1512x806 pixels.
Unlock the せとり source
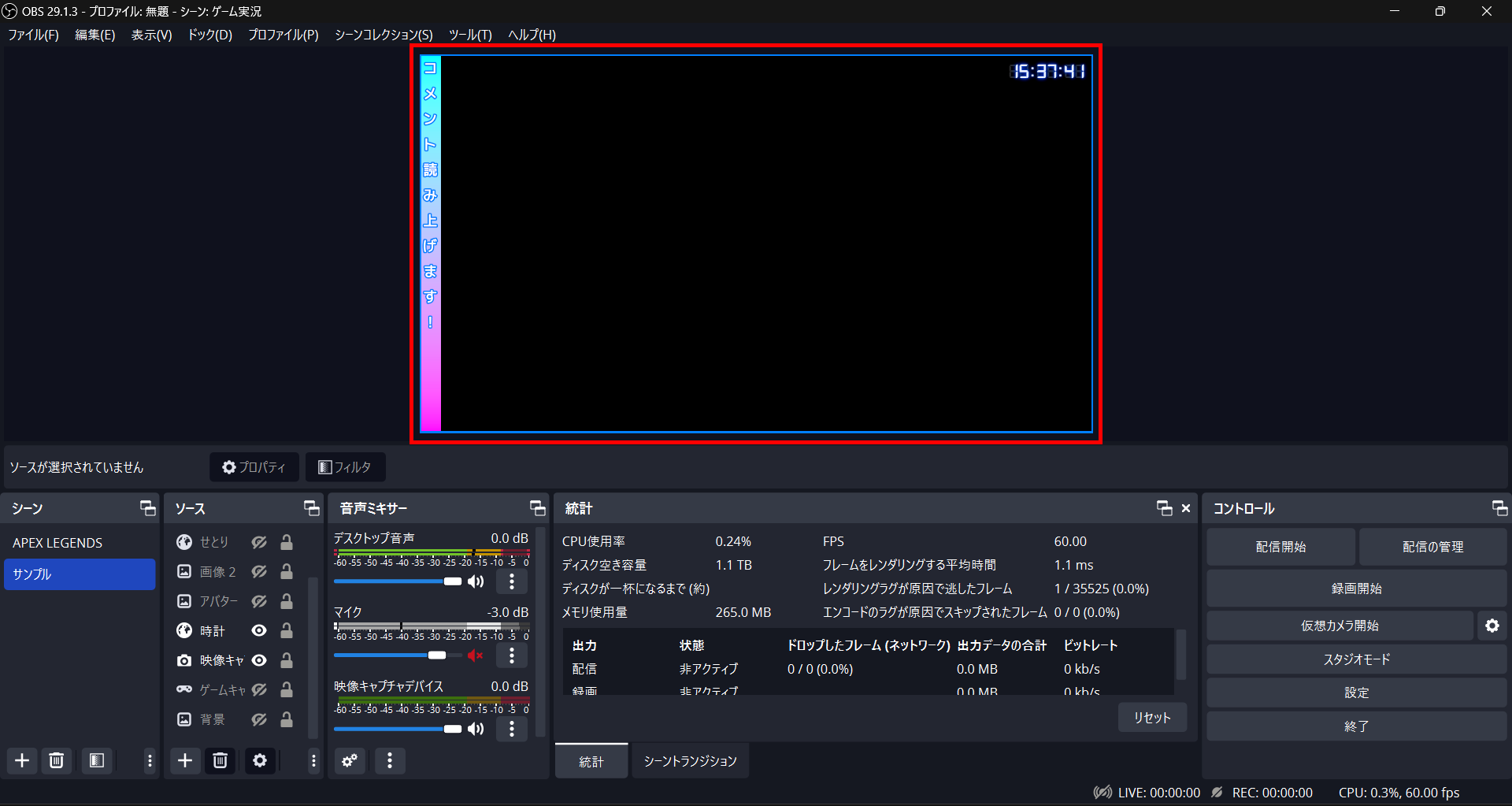tap(287, 542)
